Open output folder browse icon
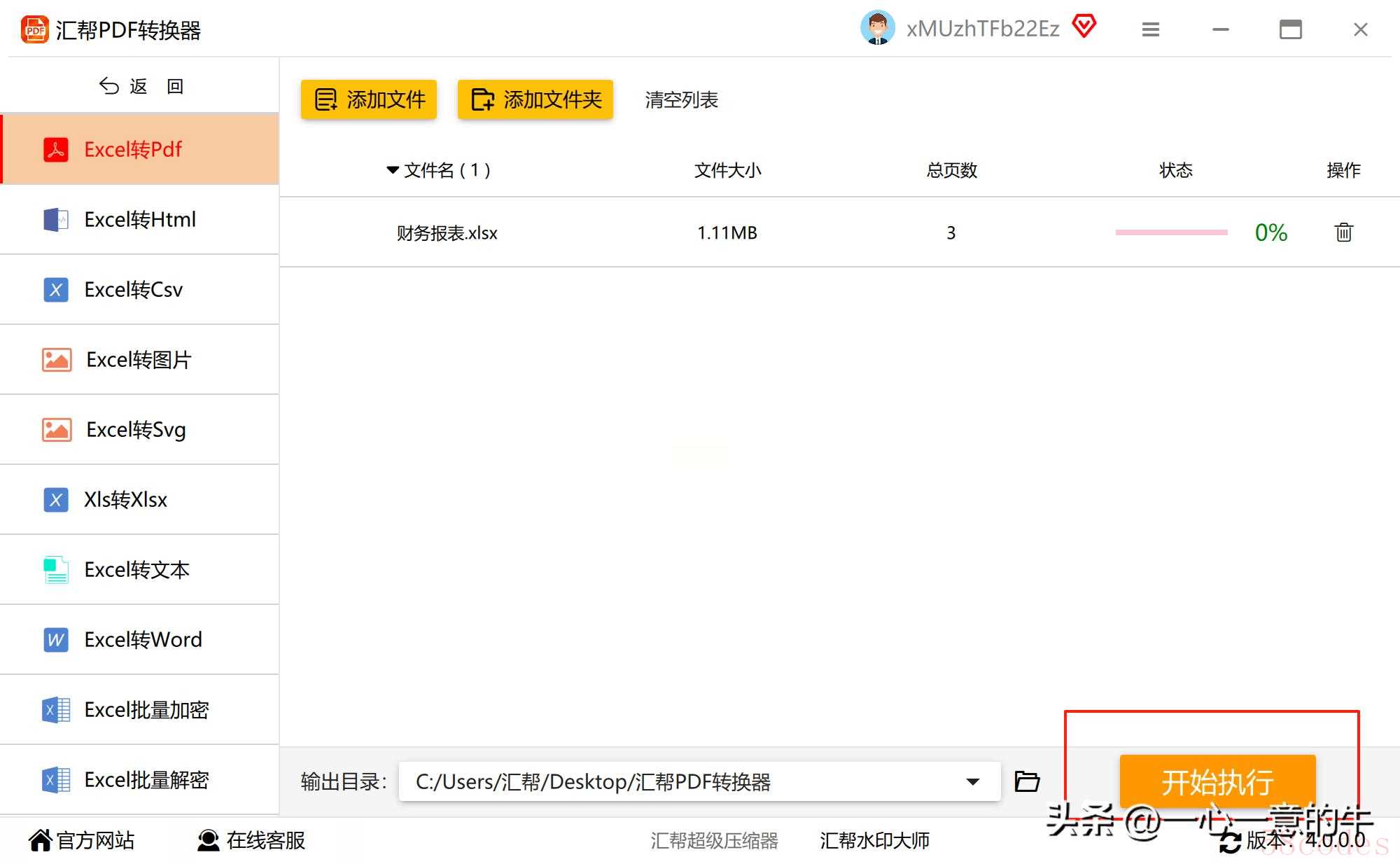1400x864 pixels. click(1027, 781)
